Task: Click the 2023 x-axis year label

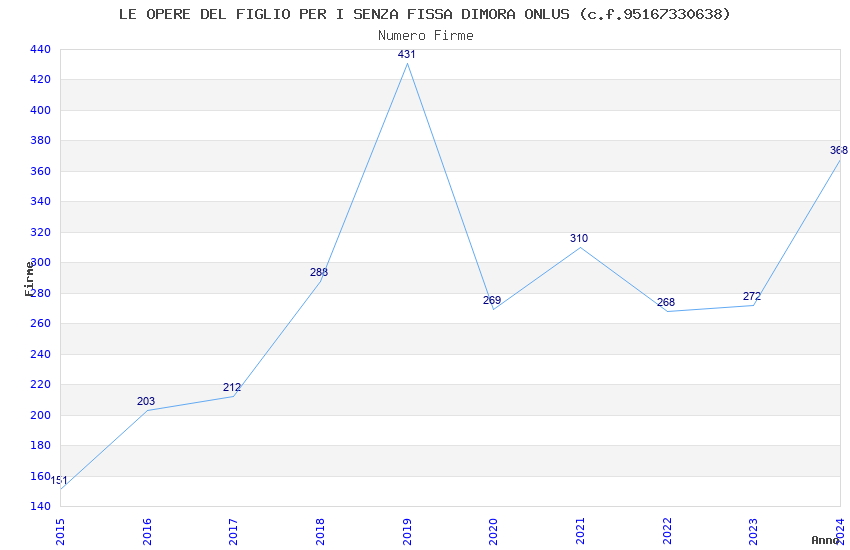Action: 754,532
